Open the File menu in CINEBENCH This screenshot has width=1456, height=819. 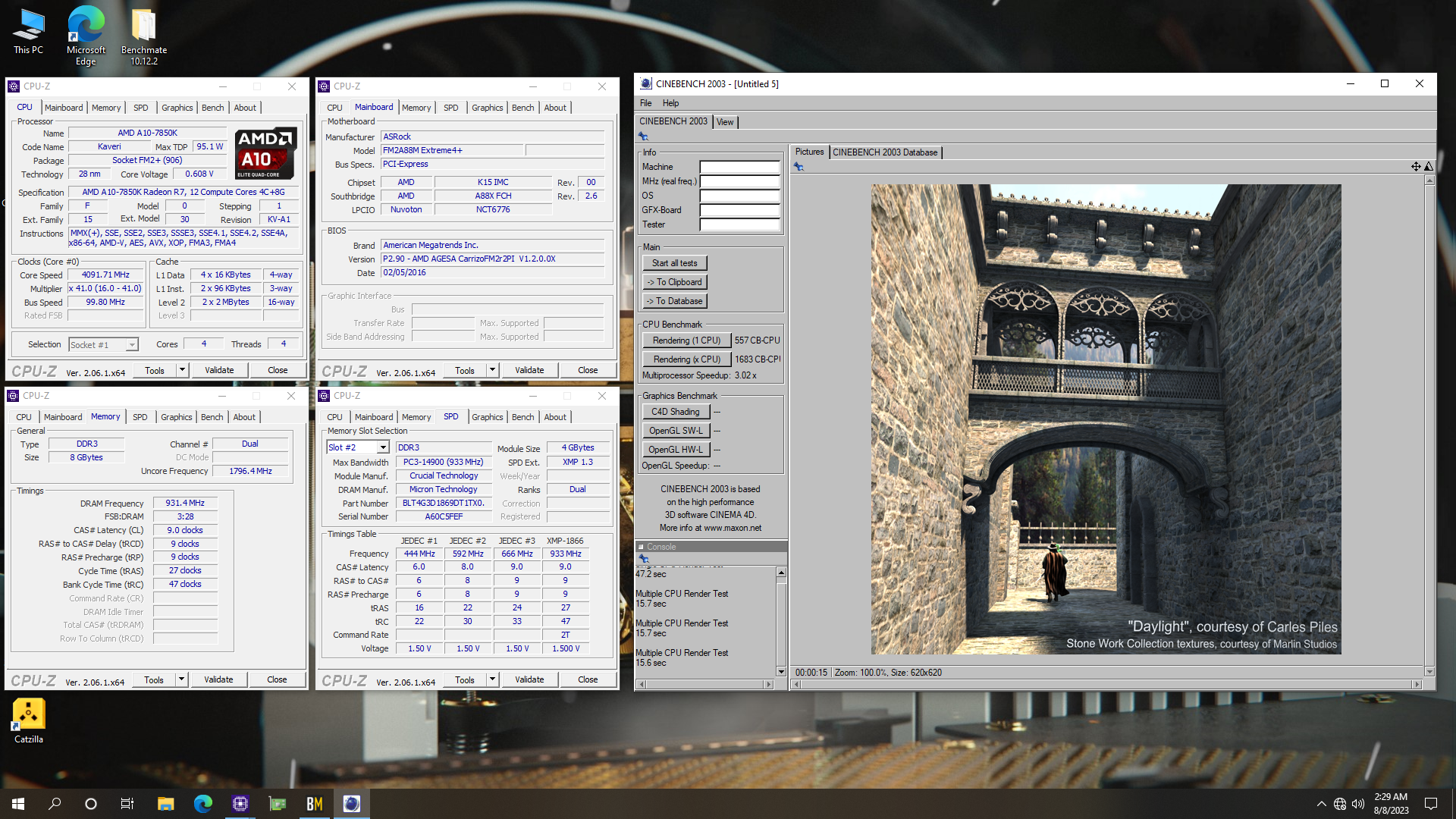(x=645, y=103)
